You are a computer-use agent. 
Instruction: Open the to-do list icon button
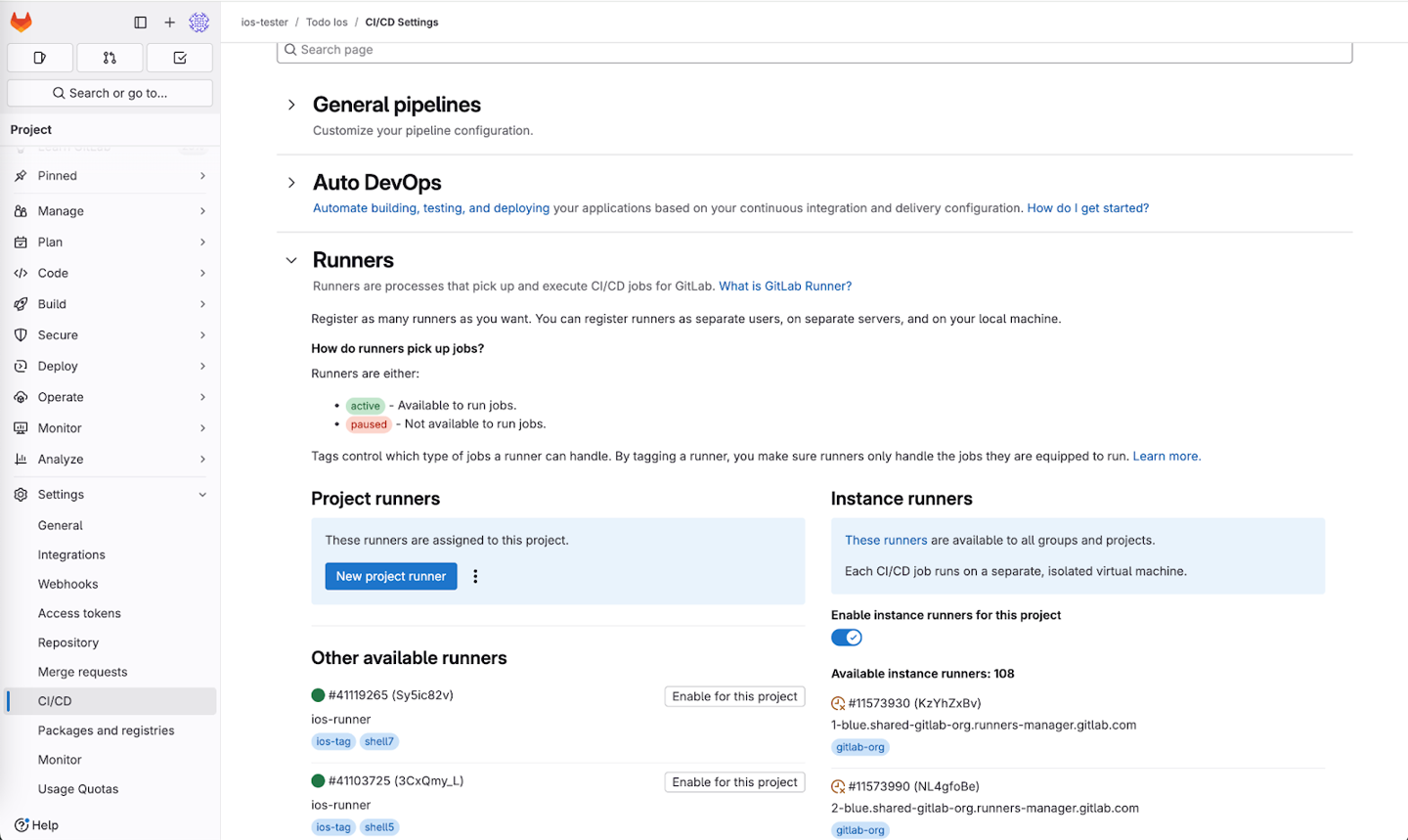pyautogui.click(x=180, y=58)
